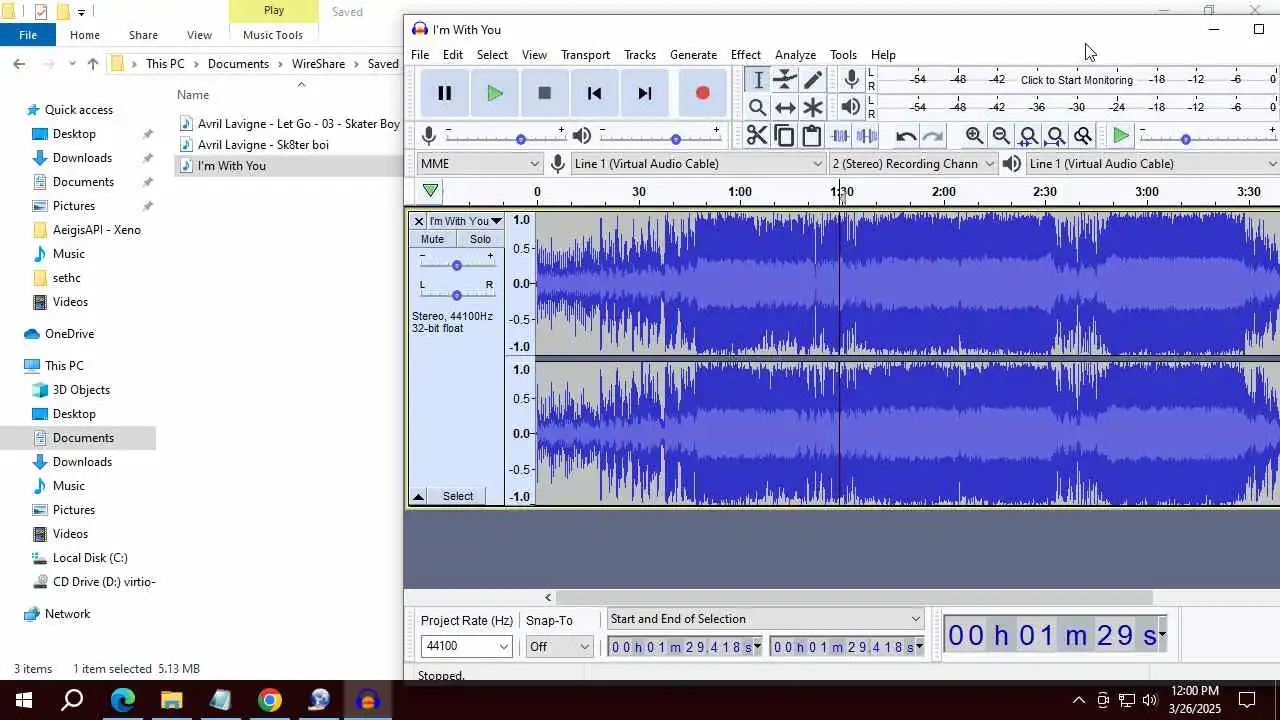Viewport: 1280px width, 720px height.
Task: Click to Start Monitoring in recording meter
Action: [1077, 80]
